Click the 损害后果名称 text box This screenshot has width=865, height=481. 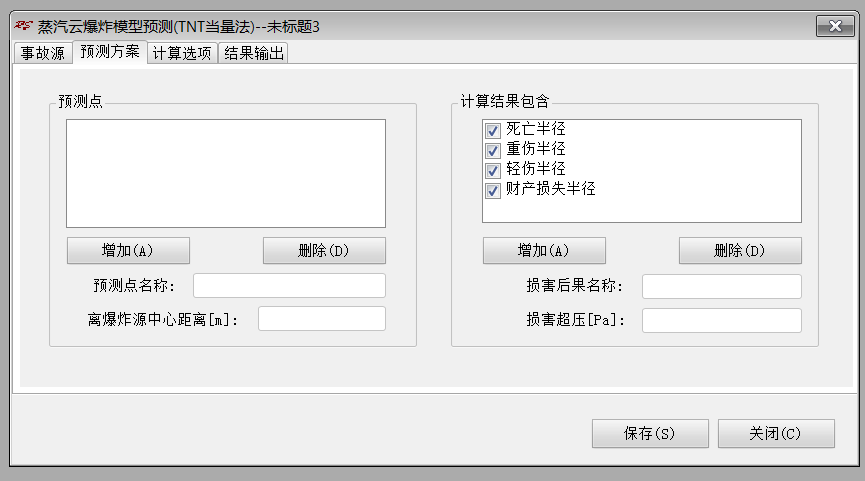tap(721, 287)
